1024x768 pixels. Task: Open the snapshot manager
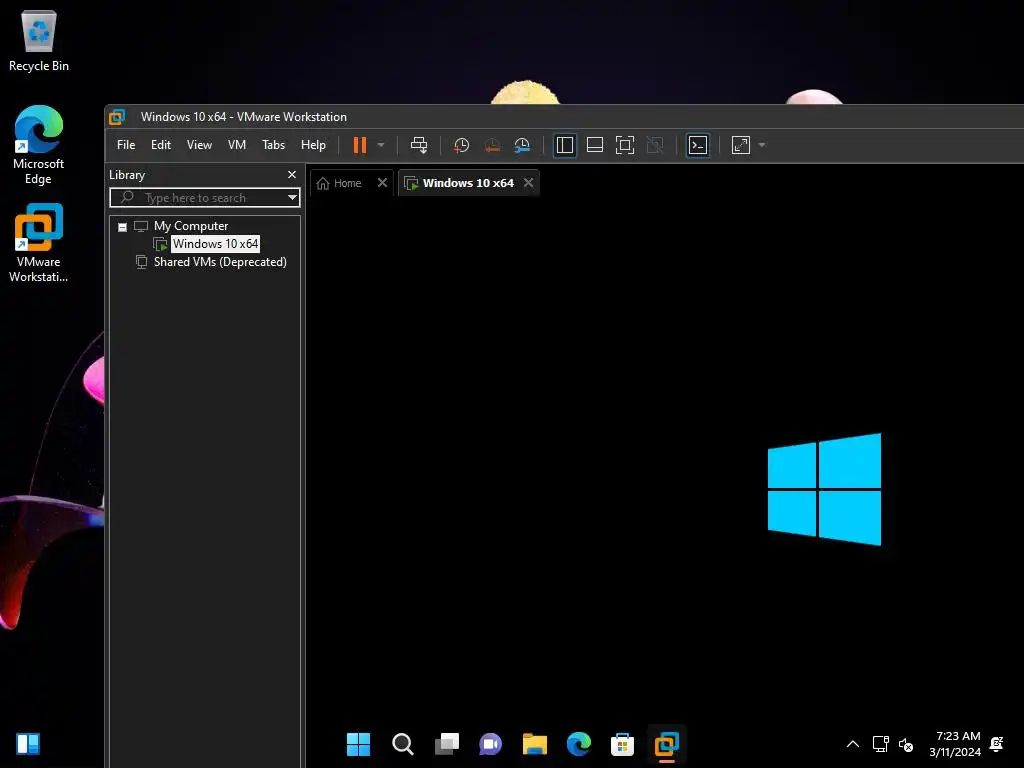(x=522, y=145)
